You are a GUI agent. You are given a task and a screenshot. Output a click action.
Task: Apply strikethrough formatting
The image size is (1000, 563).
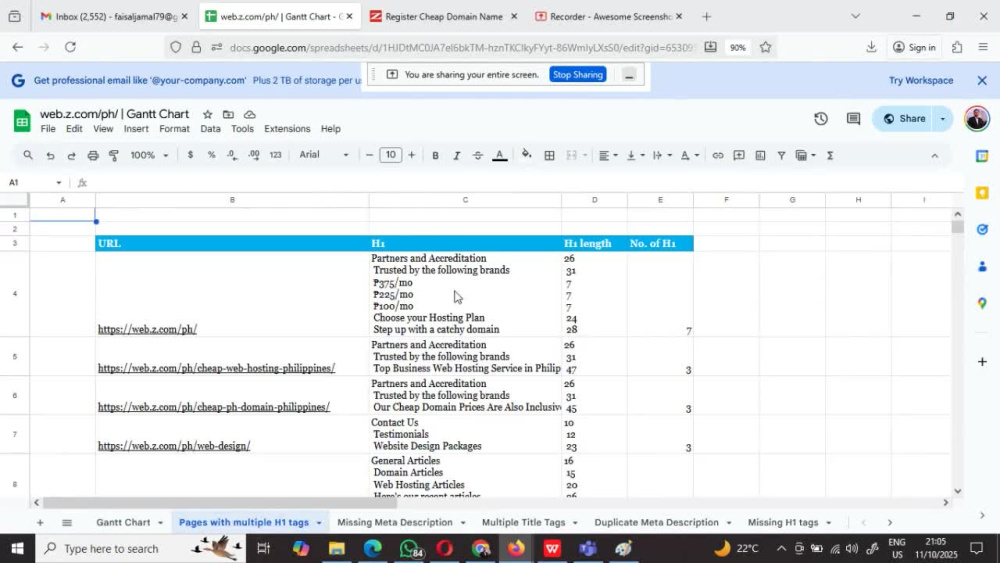click(x=478, y=155)
